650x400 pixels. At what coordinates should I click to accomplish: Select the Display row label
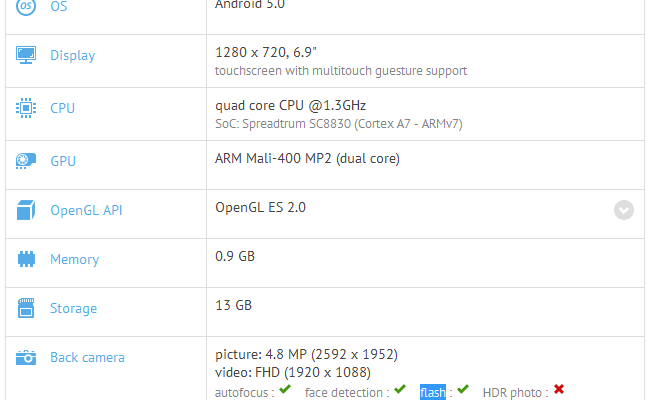click(x=72, y=56)
